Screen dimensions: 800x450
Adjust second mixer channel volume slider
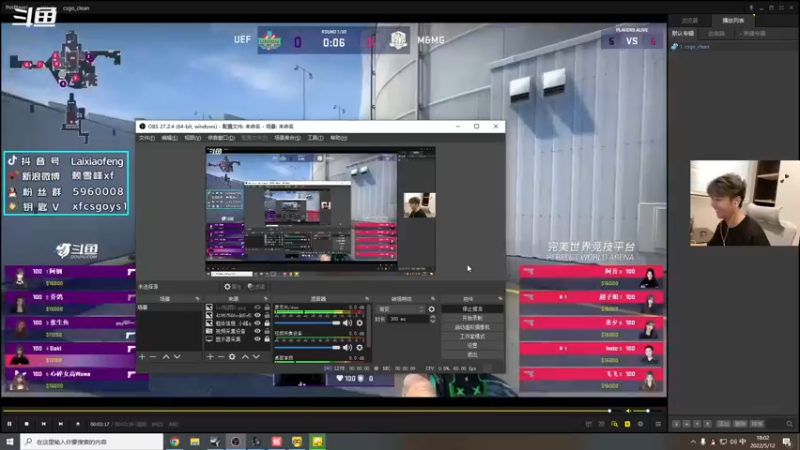(307, 347)
